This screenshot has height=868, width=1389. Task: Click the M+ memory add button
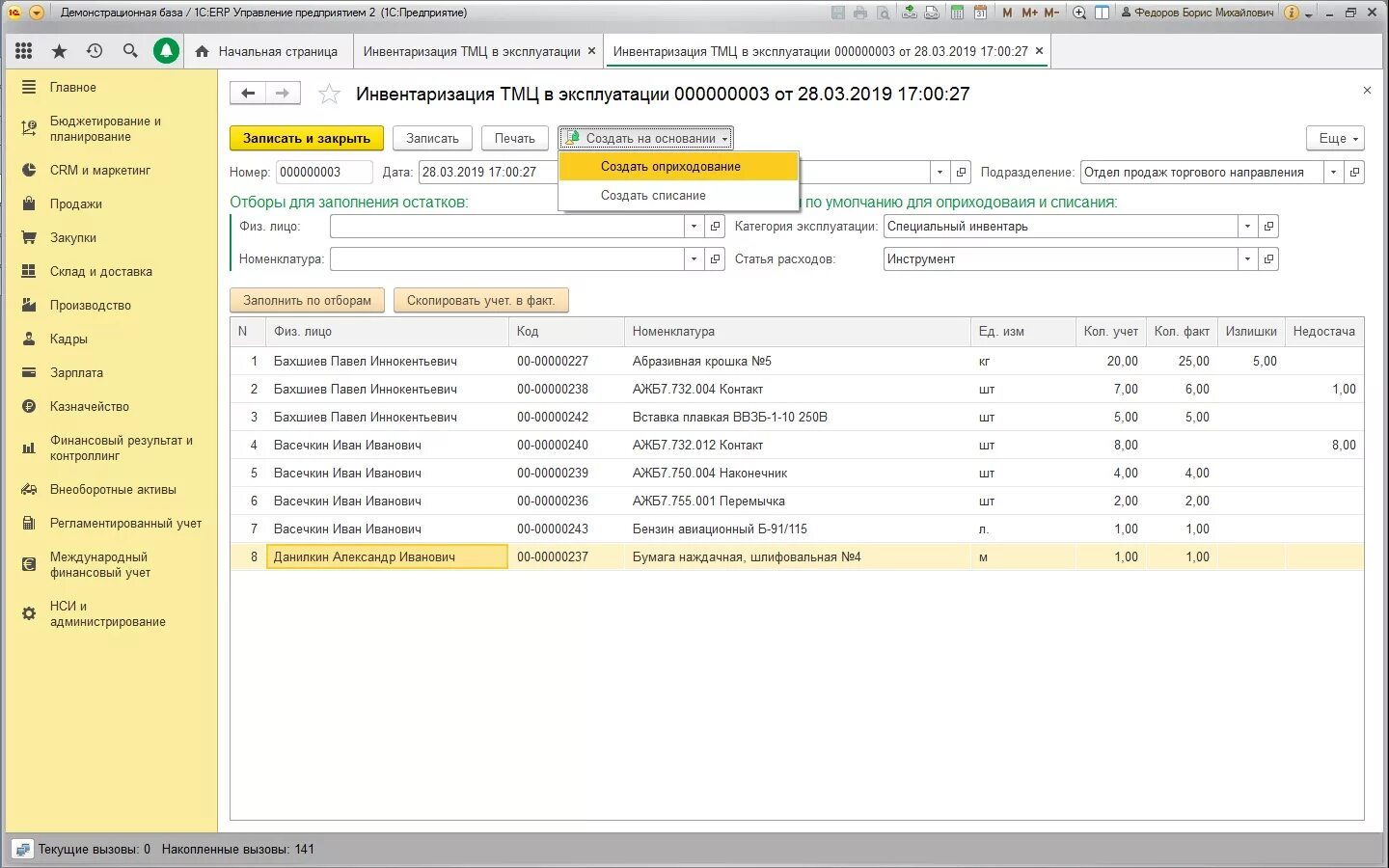click(1029, 13)
